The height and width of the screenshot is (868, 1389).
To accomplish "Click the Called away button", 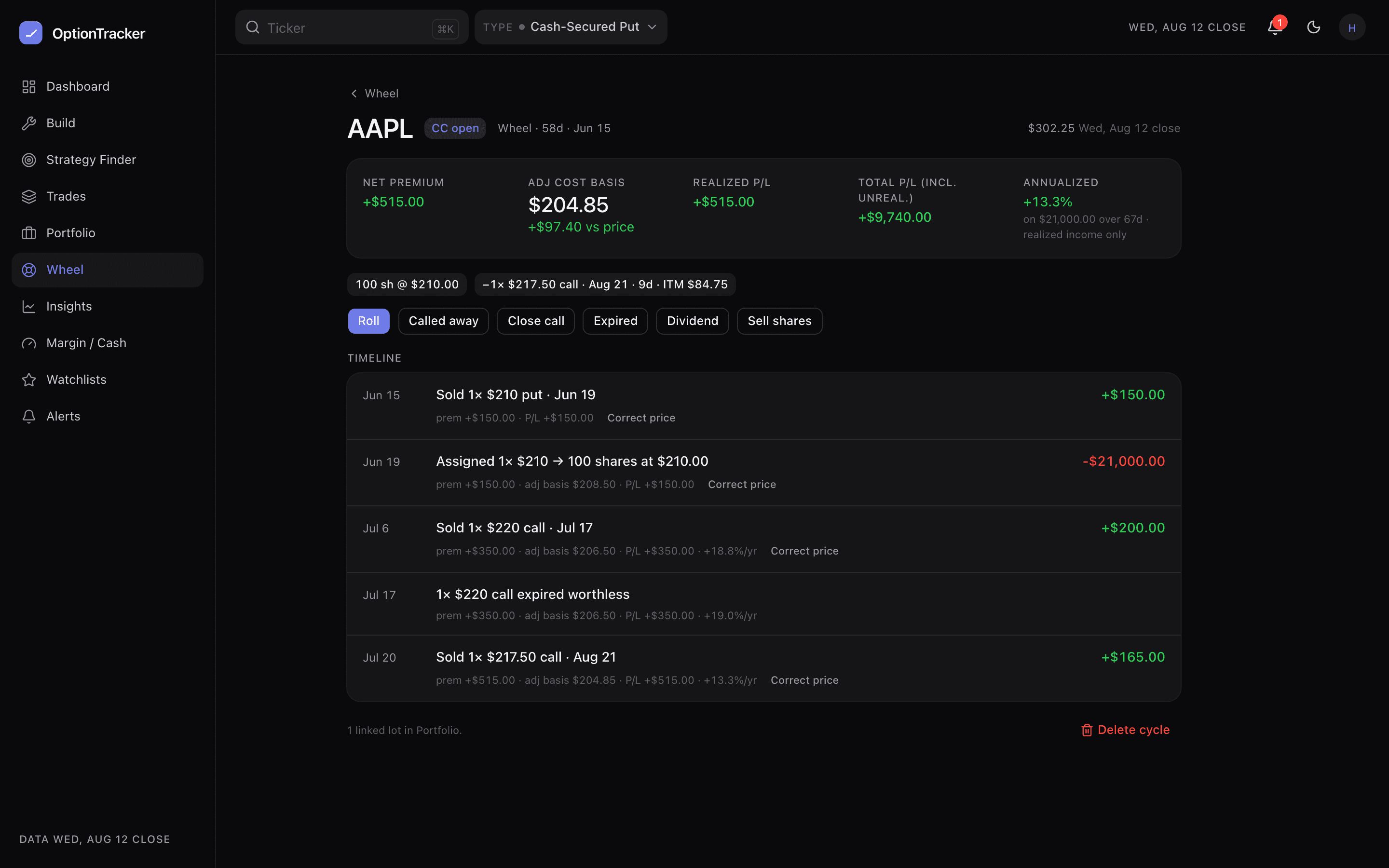I will [x=443, y=321].
